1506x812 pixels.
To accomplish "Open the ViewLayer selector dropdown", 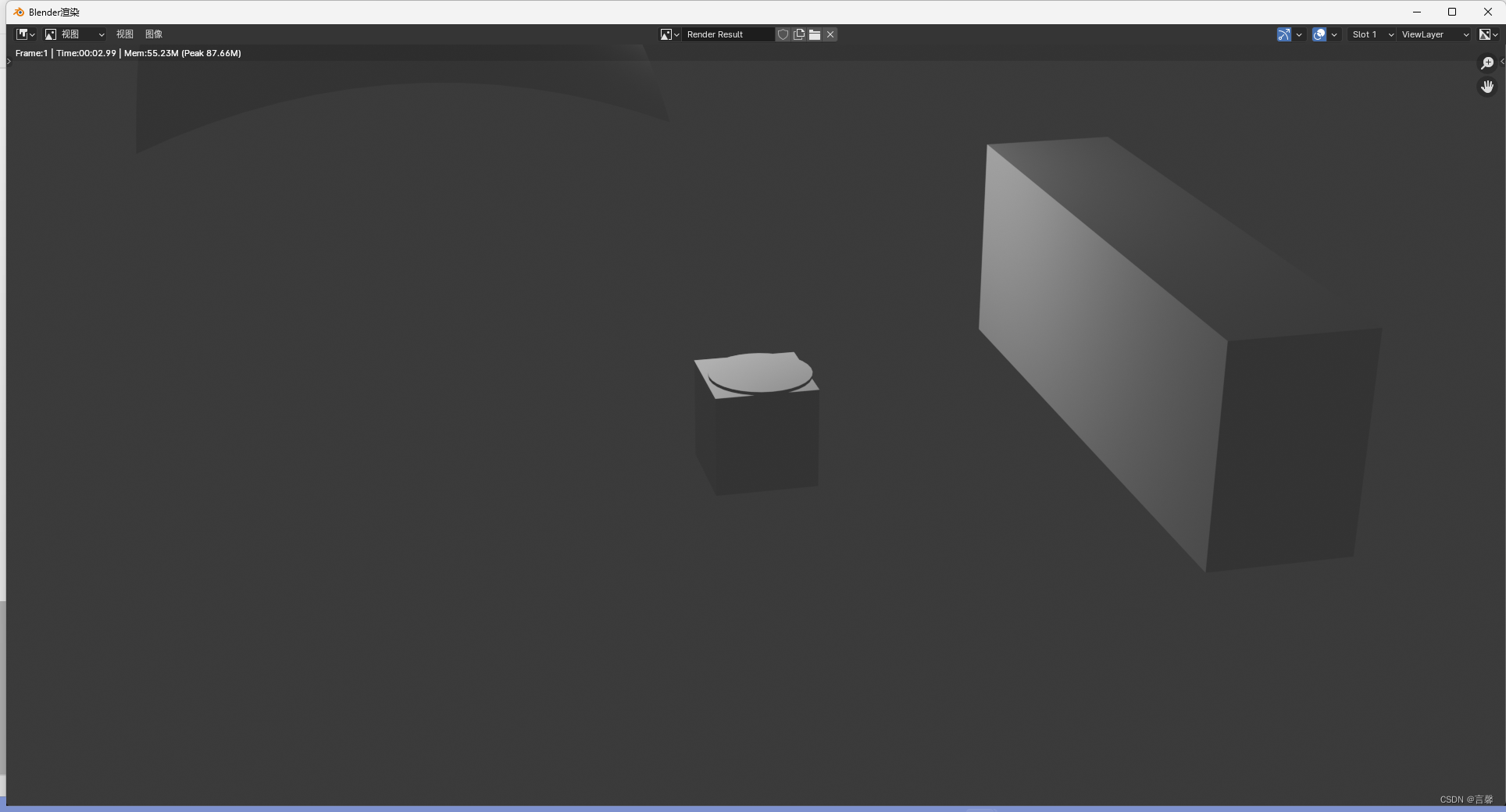I will point(1433,34).
